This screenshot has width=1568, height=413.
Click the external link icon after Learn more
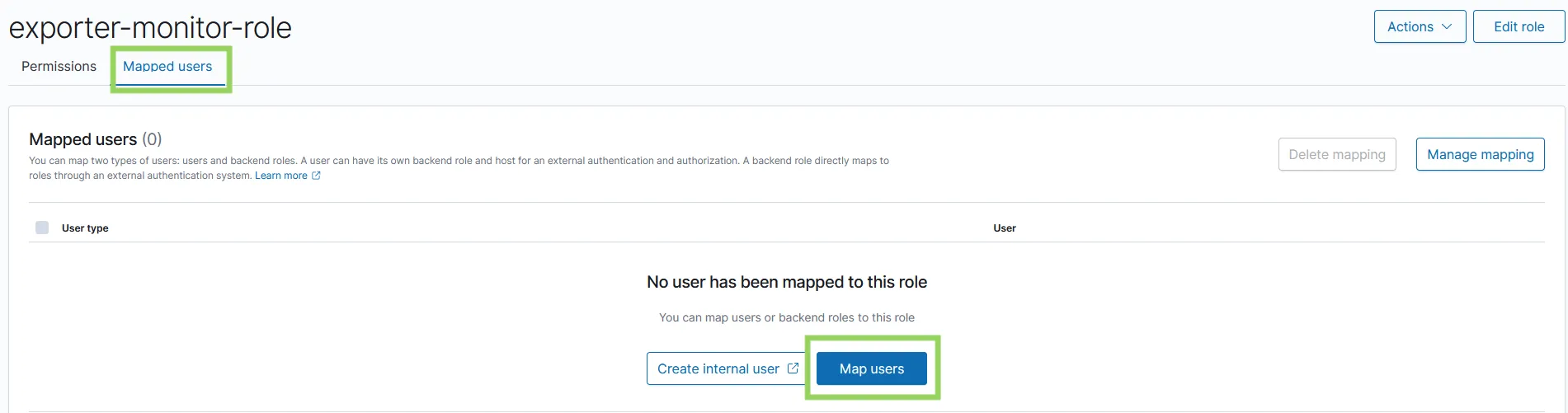click(316, 176)
